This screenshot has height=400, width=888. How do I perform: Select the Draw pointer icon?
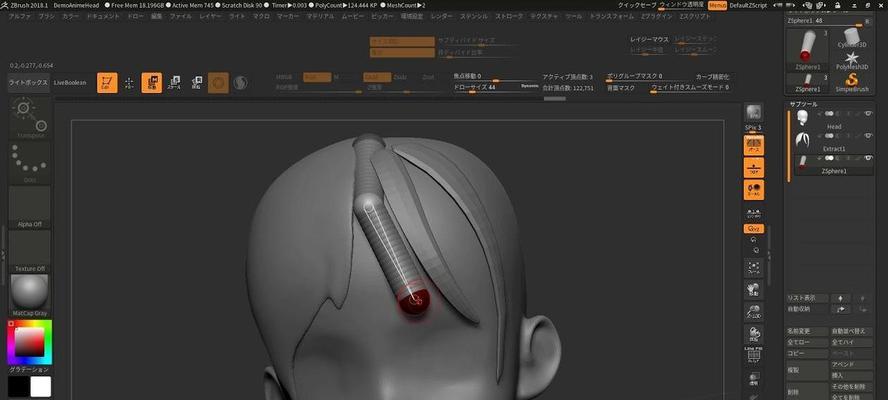click(129, 83)
